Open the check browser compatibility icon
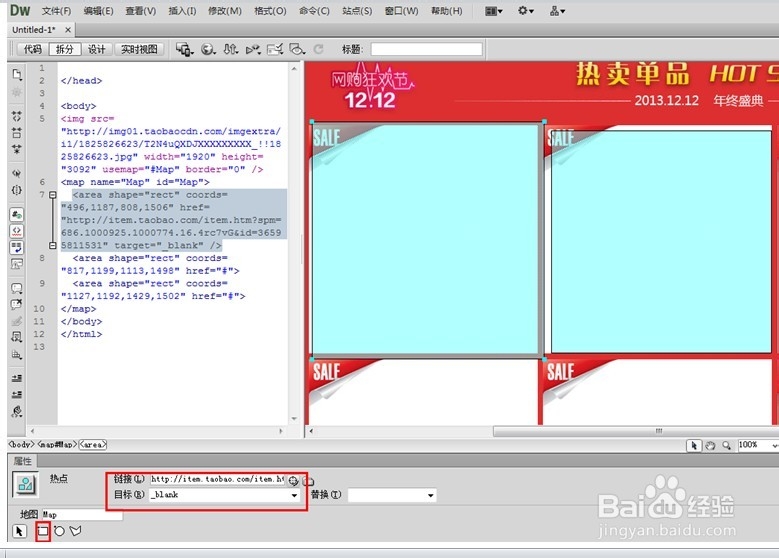779x558 pixels. coord(275,49)
